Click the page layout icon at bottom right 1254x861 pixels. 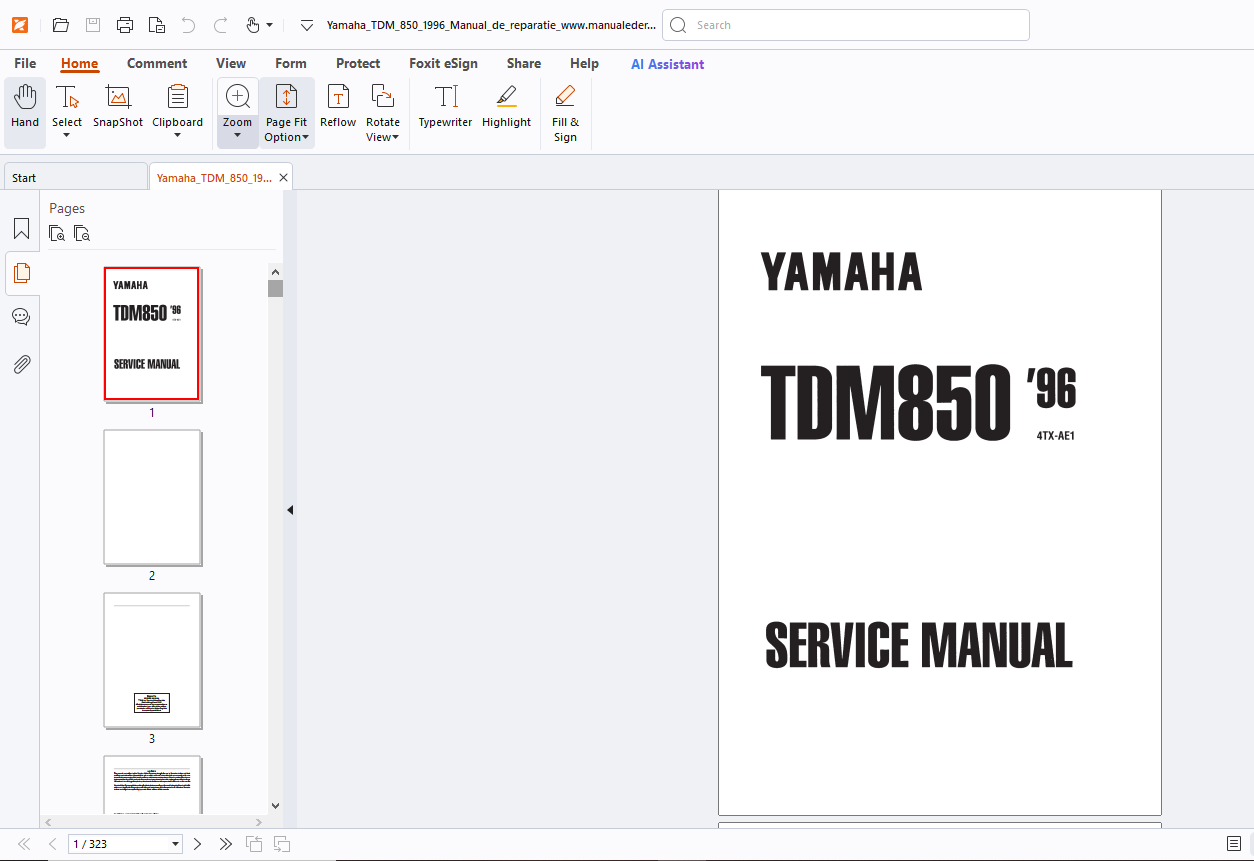1234,844
